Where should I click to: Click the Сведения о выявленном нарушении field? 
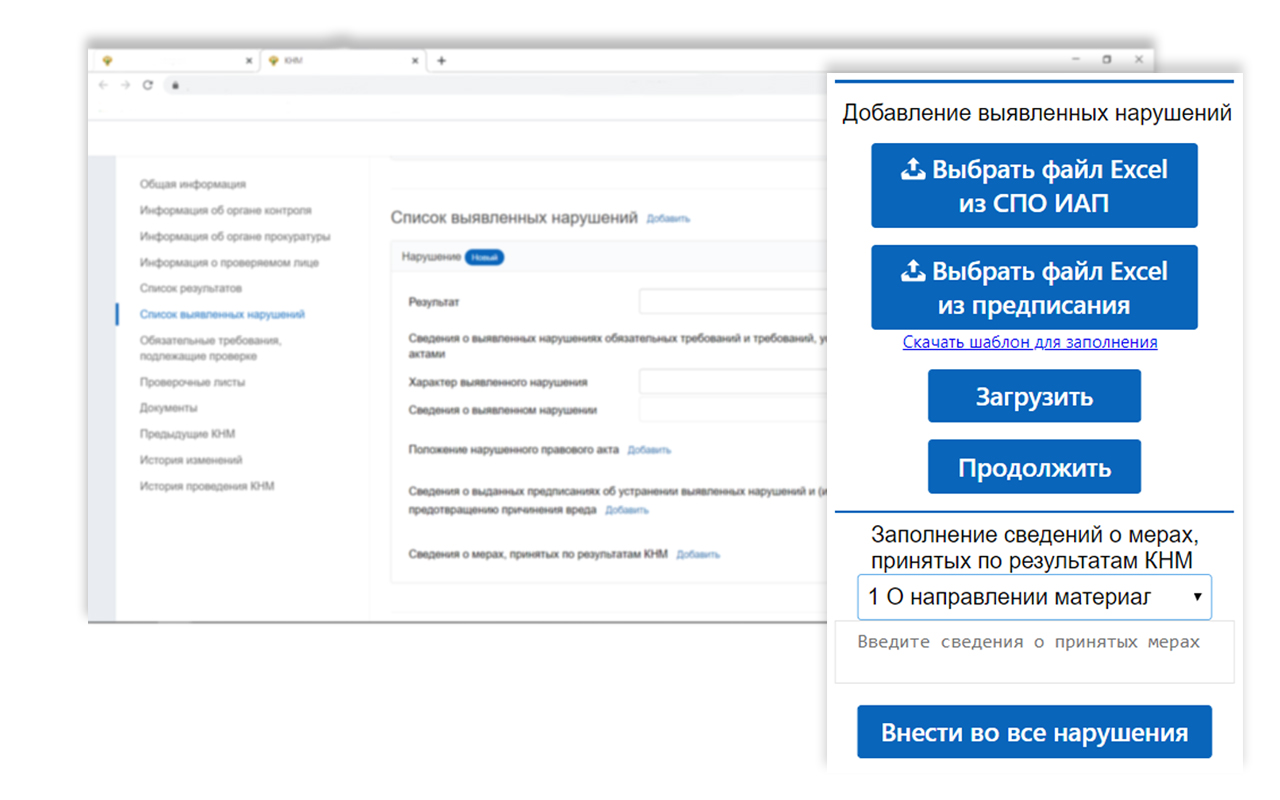coord(733,409)
